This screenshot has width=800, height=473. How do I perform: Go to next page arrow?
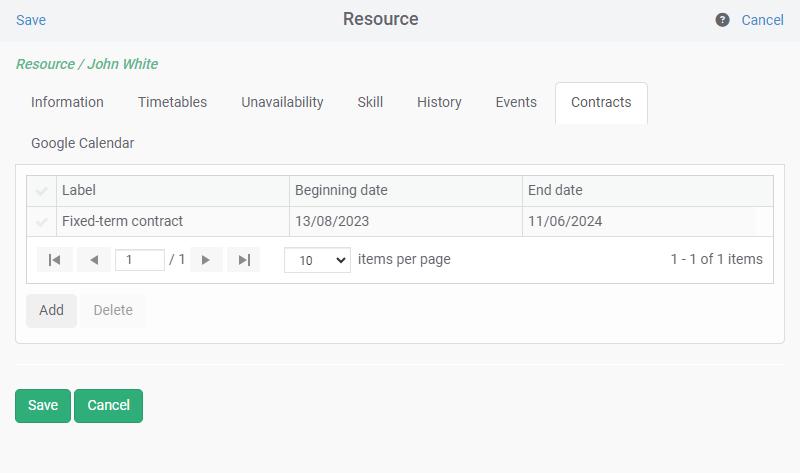(206, 260)
